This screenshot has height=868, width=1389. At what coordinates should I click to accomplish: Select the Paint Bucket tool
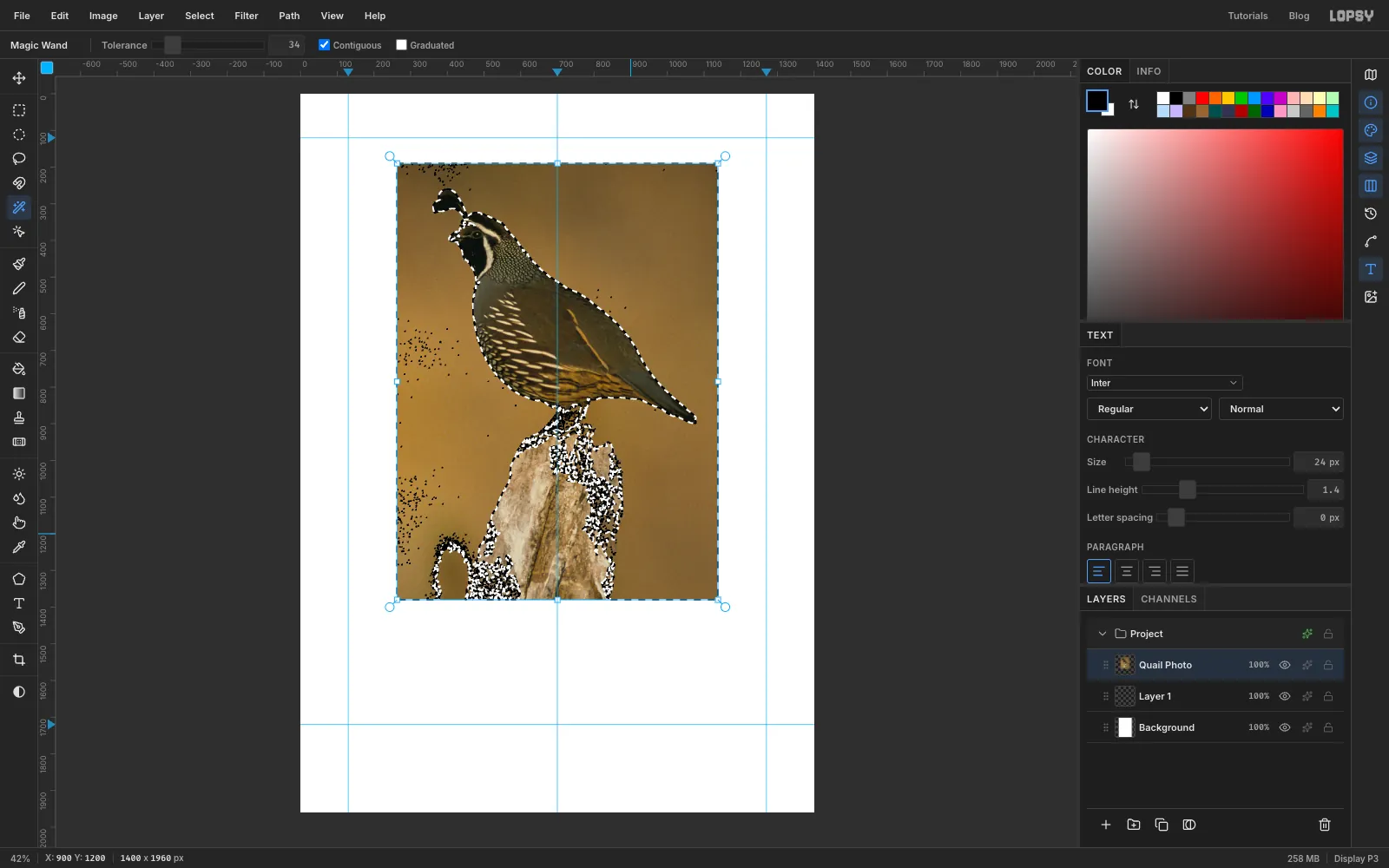[19, 369]
